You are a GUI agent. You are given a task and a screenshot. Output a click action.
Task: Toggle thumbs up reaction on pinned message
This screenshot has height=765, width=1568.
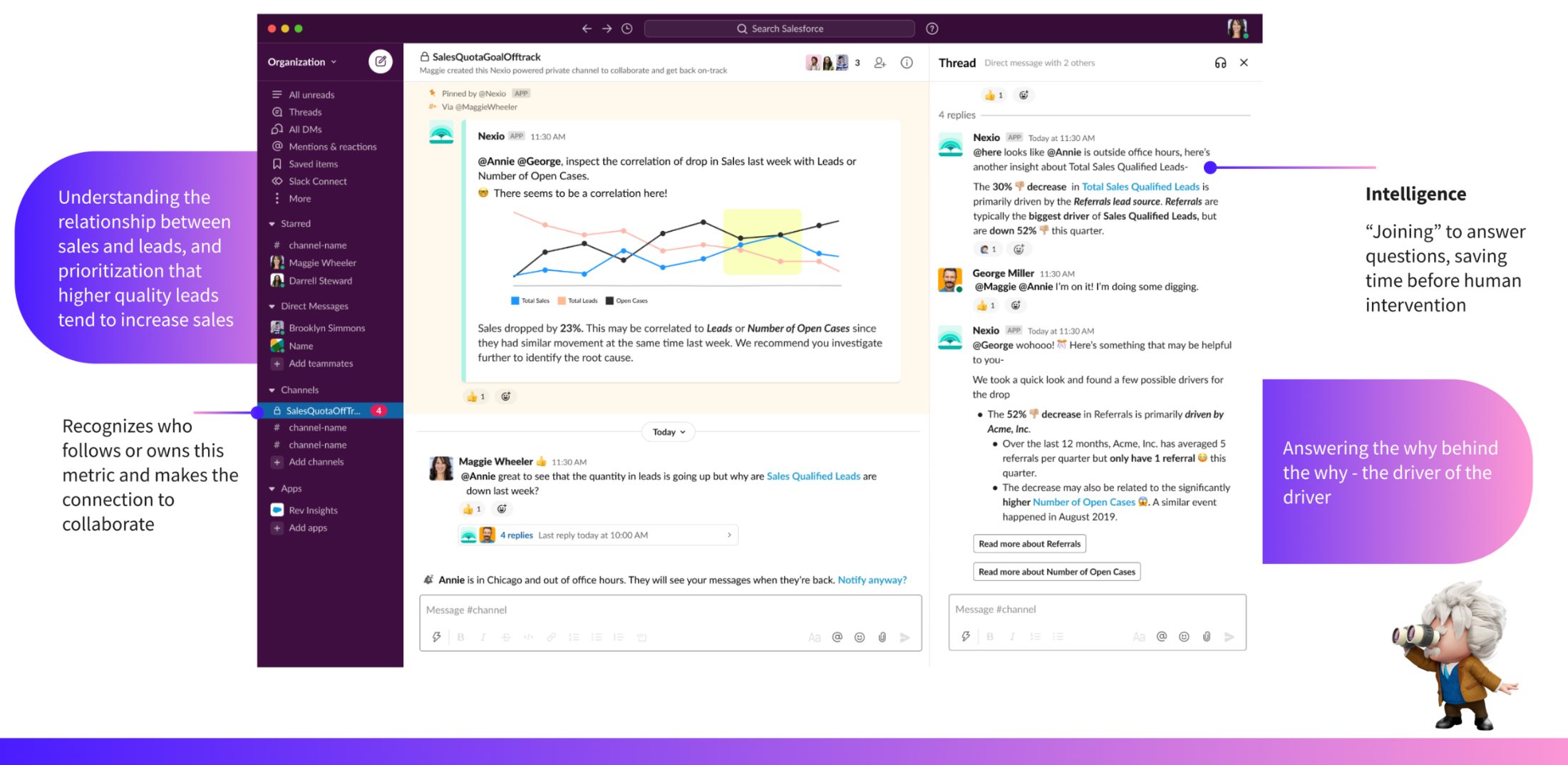pyautogui.click(x=475, y=396)
